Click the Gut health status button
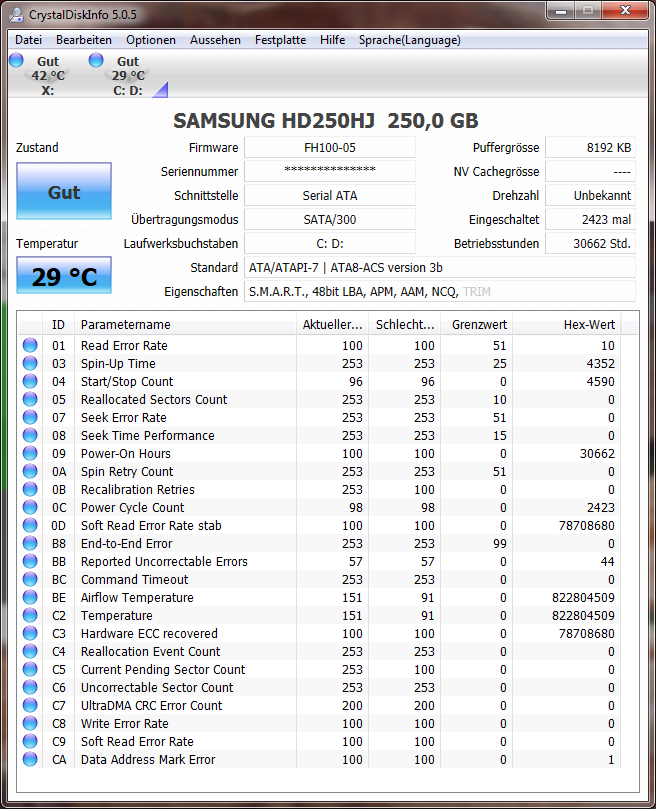 (64, 191)
